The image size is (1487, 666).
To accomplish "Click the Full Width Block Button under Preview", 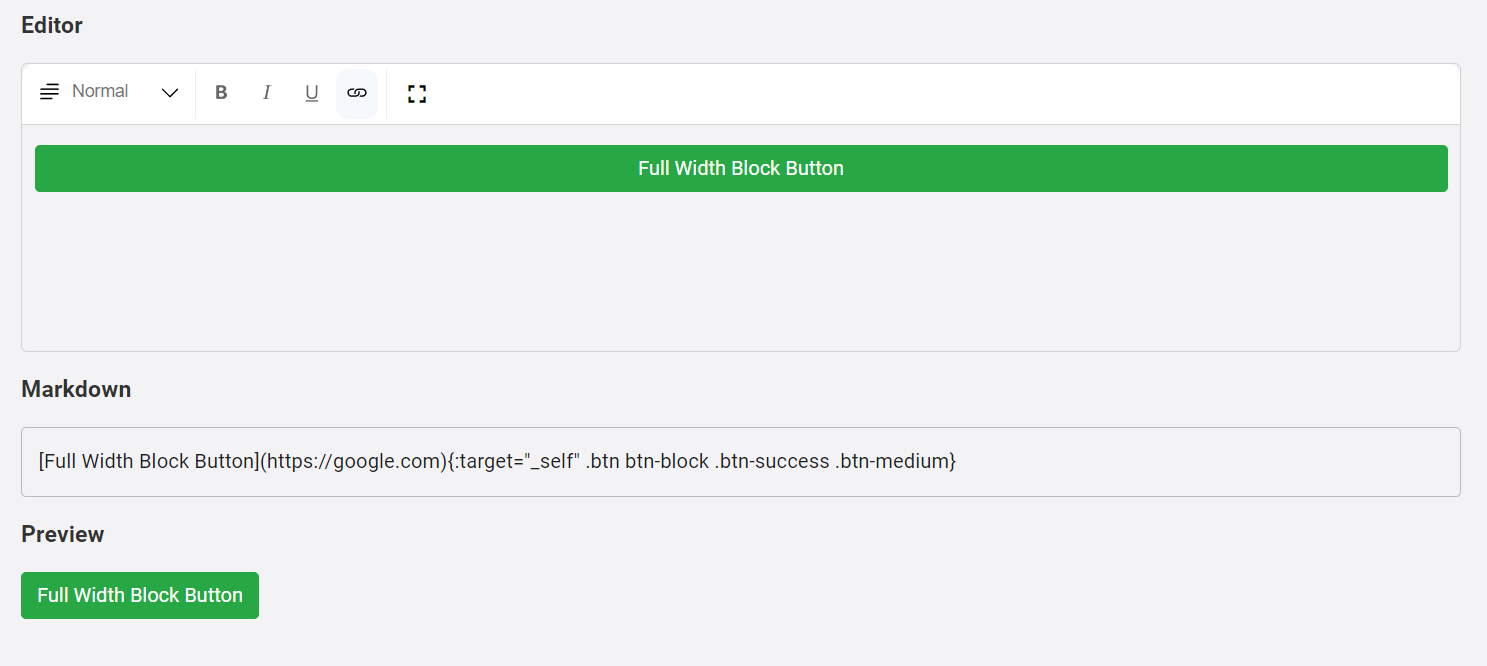I will [139, 594].
